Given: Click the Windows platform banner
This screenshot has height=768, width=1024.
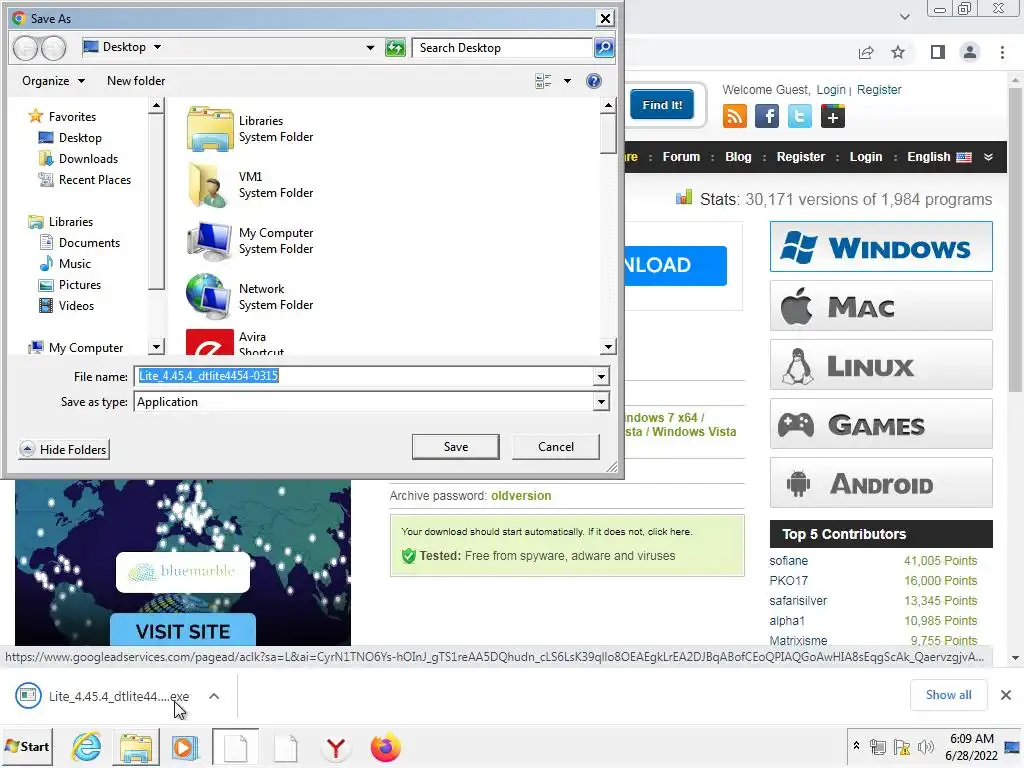Looking at the screenshot, I should tap(881, 247).
